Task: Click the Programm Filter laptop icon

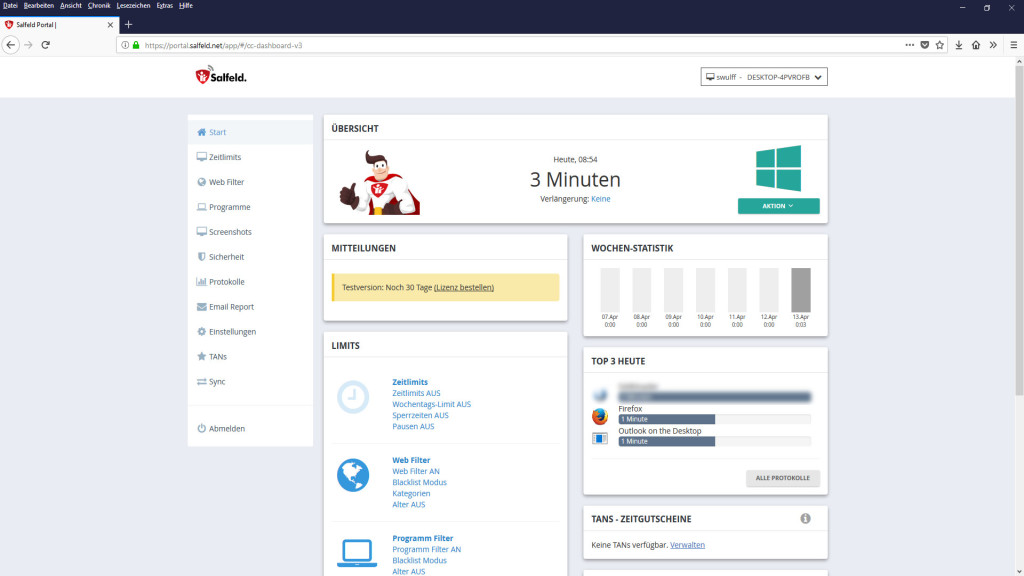Action: point(356,552)
